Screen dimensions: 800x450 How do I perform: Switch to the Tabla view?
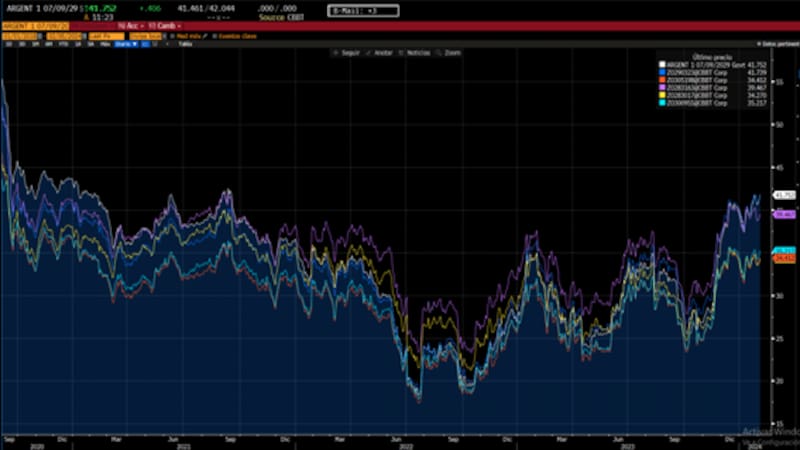184,44
